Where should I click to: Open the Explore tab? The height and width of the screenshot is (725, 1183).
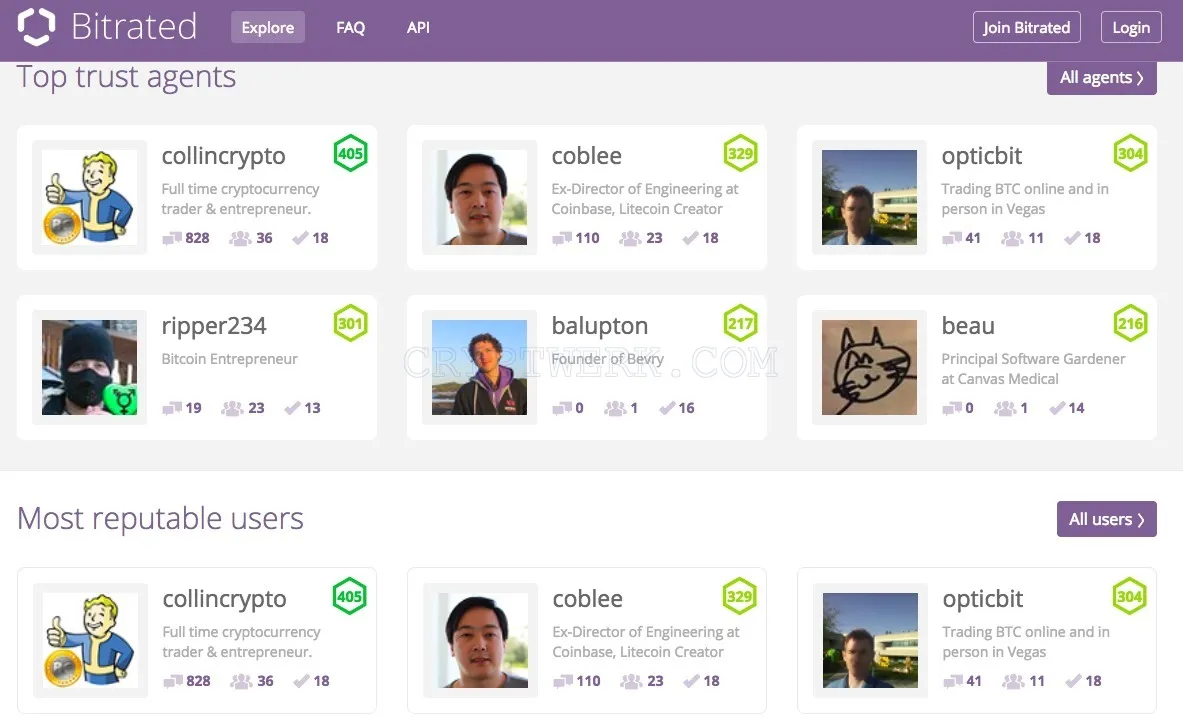click(268, 27)
